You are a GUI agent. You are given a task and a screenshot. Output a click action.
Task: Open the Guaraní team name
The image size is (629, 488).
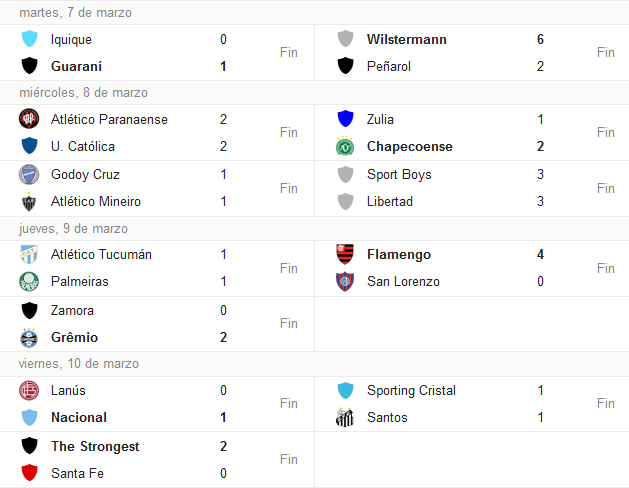76,66
